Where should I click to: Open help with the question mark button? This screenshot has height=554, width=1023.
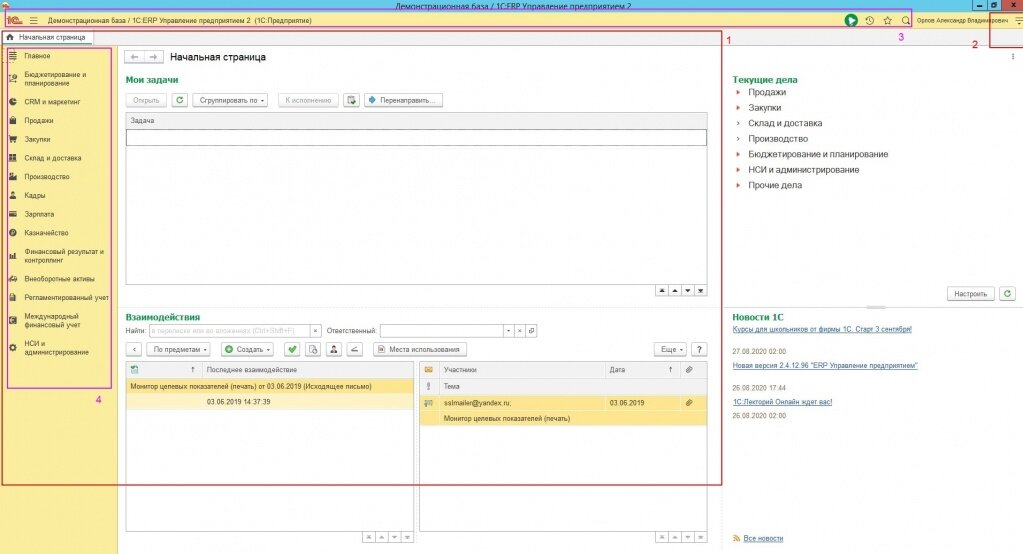699,350
